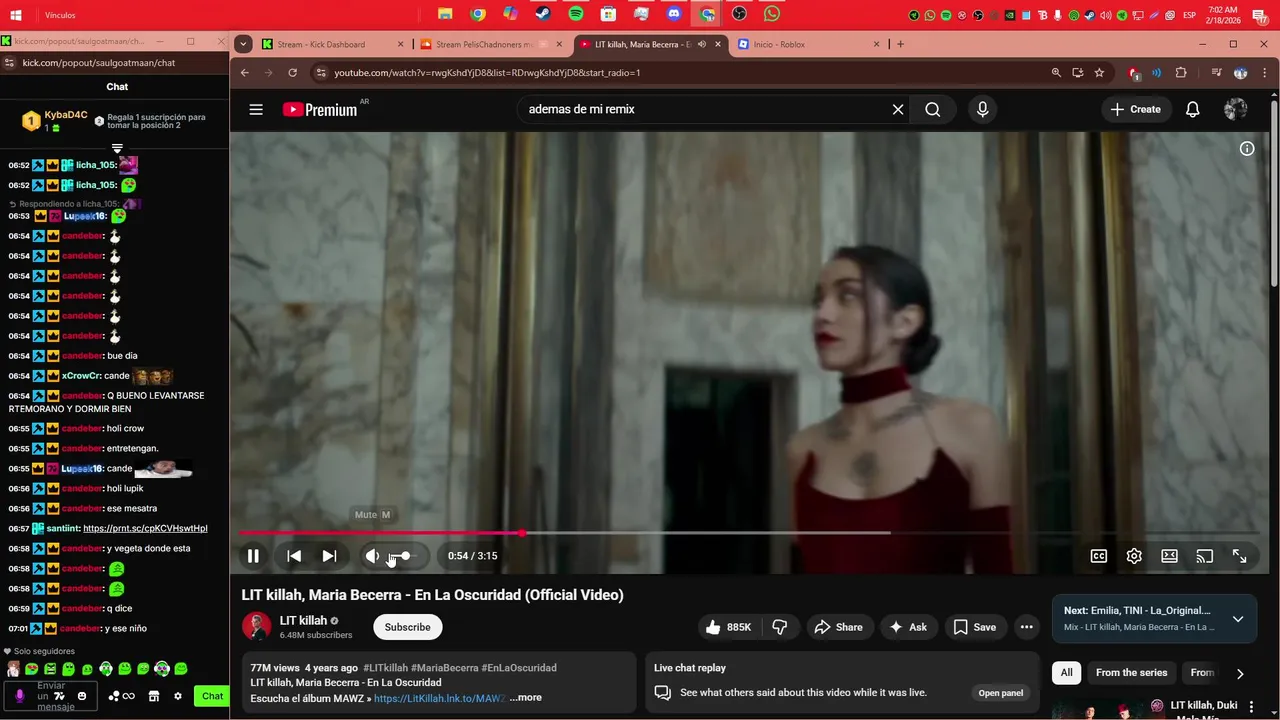The height and width of the screenshot is (720, 1280).
Task: Go to the YouTube Premium home logo
Action: (320, 110)
